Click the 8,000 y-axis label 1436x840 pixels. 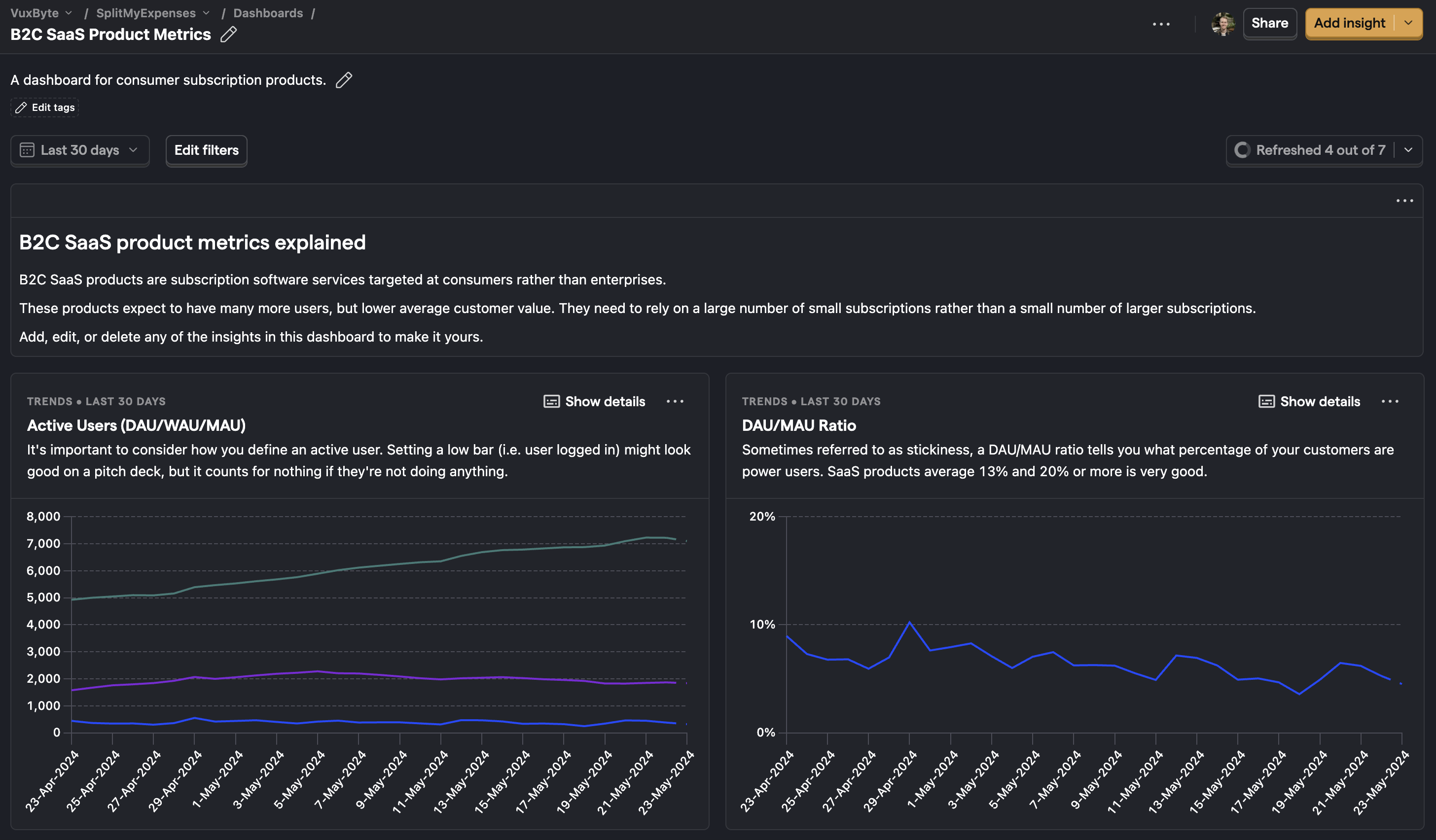tap(43, 517)
